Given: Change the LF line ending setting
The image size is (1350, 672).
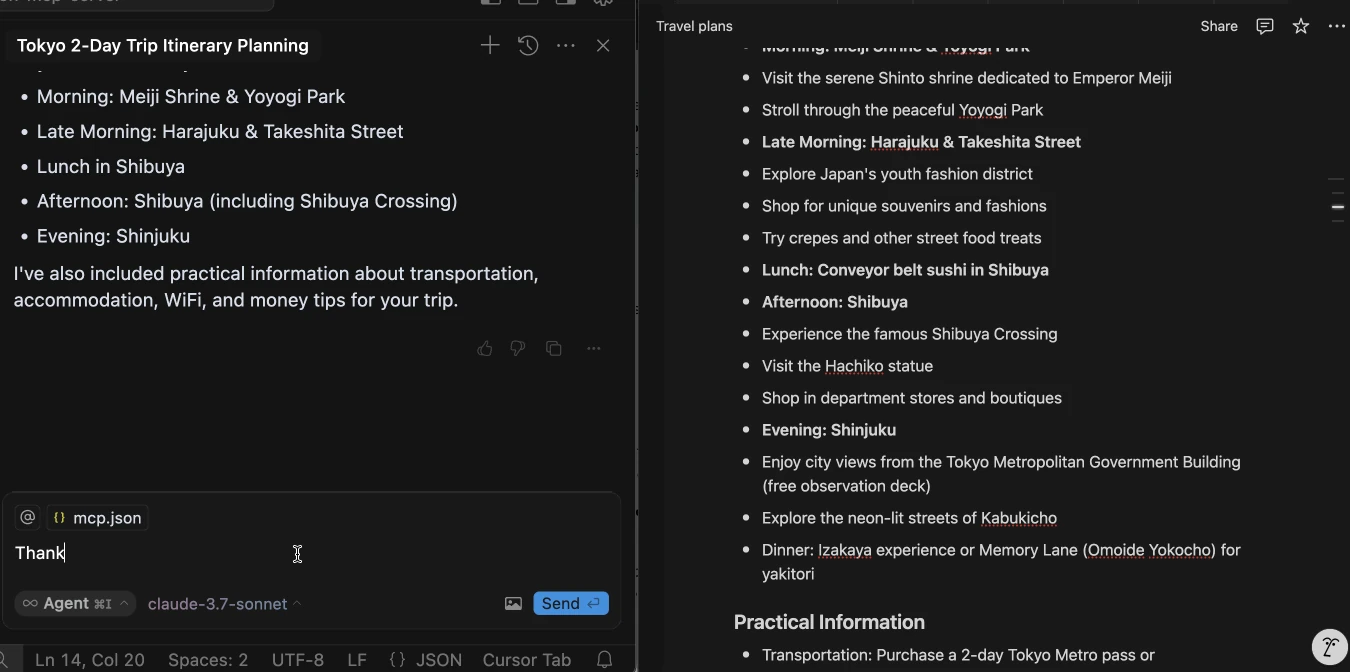Looking at the screenshot, I should coord(356,660).
